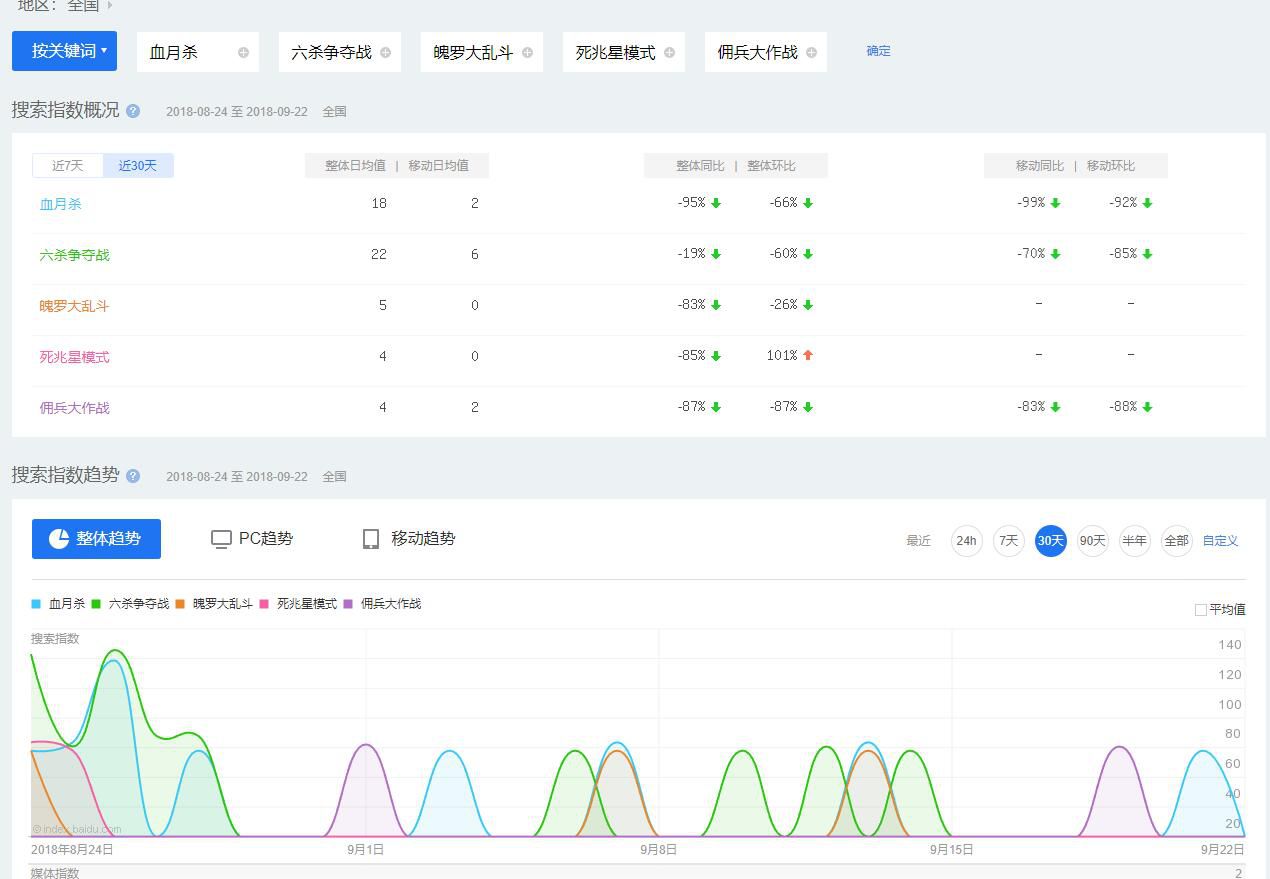The image size is (1270, 879).
Task: Switch the overview to 近7天
Action: [x=68, y=165]
